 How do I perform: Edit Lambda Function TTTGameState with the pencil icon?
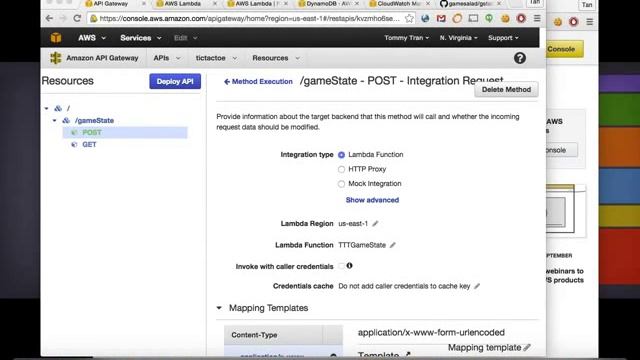[393, 245]
